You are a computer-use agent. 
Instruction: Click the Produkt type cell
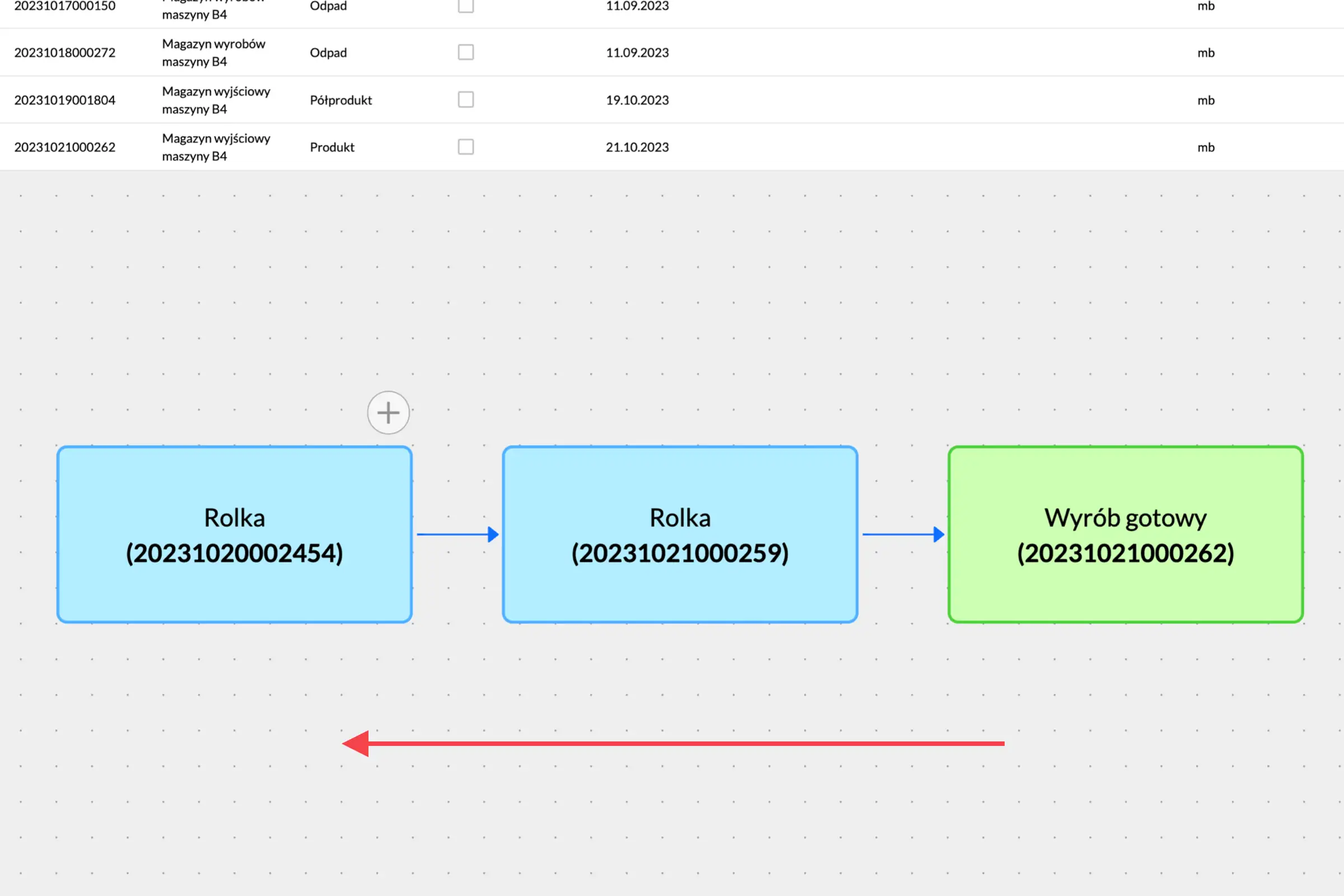[332, 147]
